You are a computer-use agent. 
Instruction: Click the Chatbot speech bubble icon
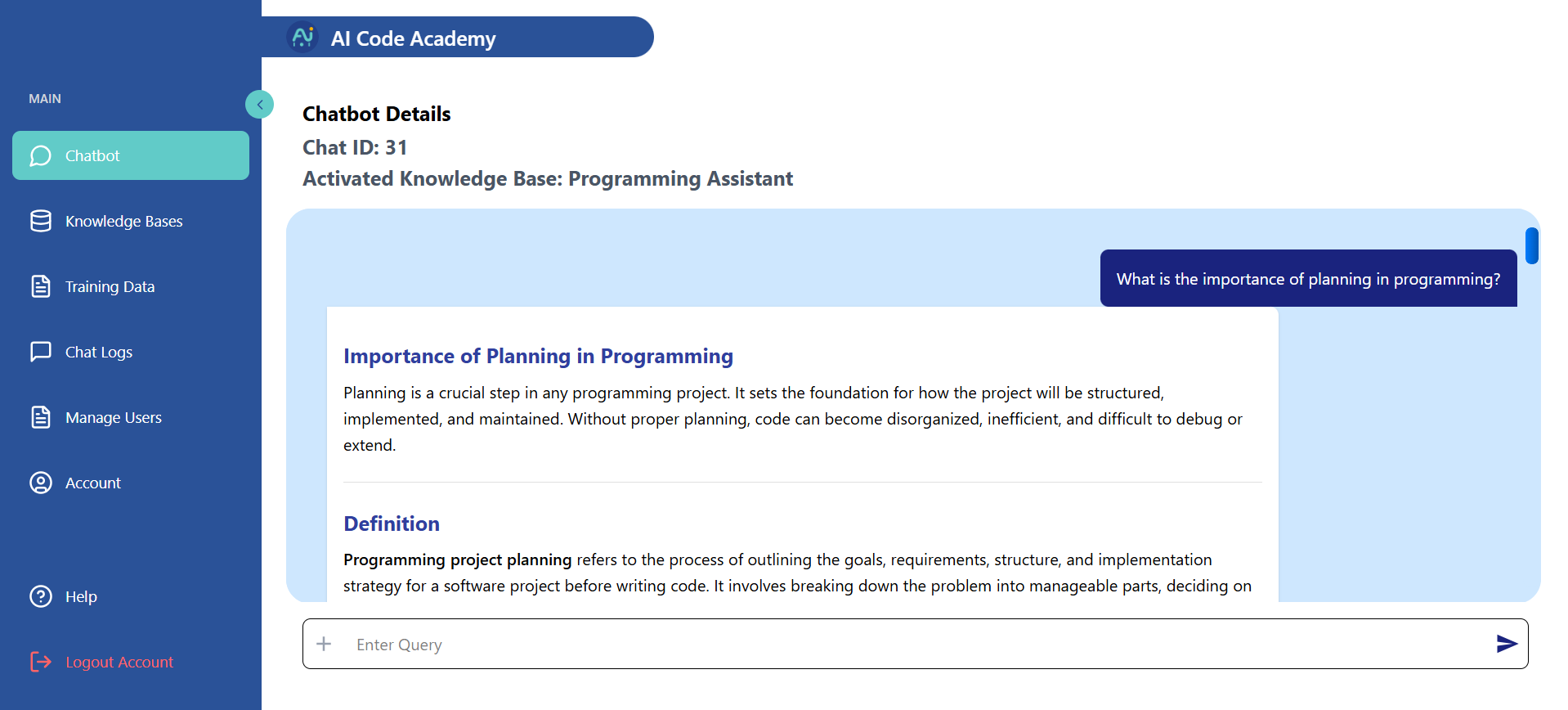[40, 155]
